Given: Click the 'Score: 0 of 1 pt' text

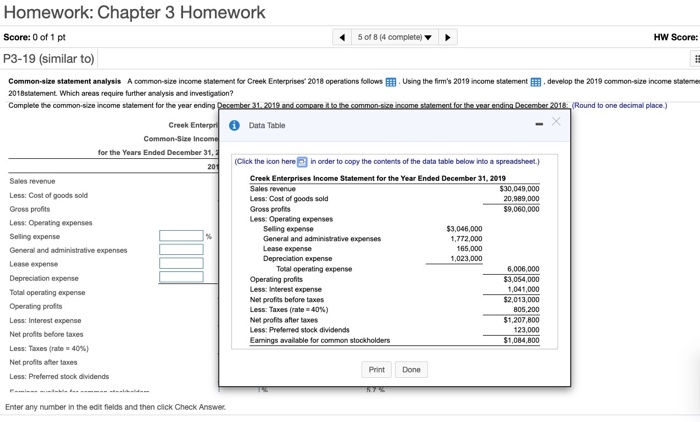Looking at the screenshot, I should point(34,37).
